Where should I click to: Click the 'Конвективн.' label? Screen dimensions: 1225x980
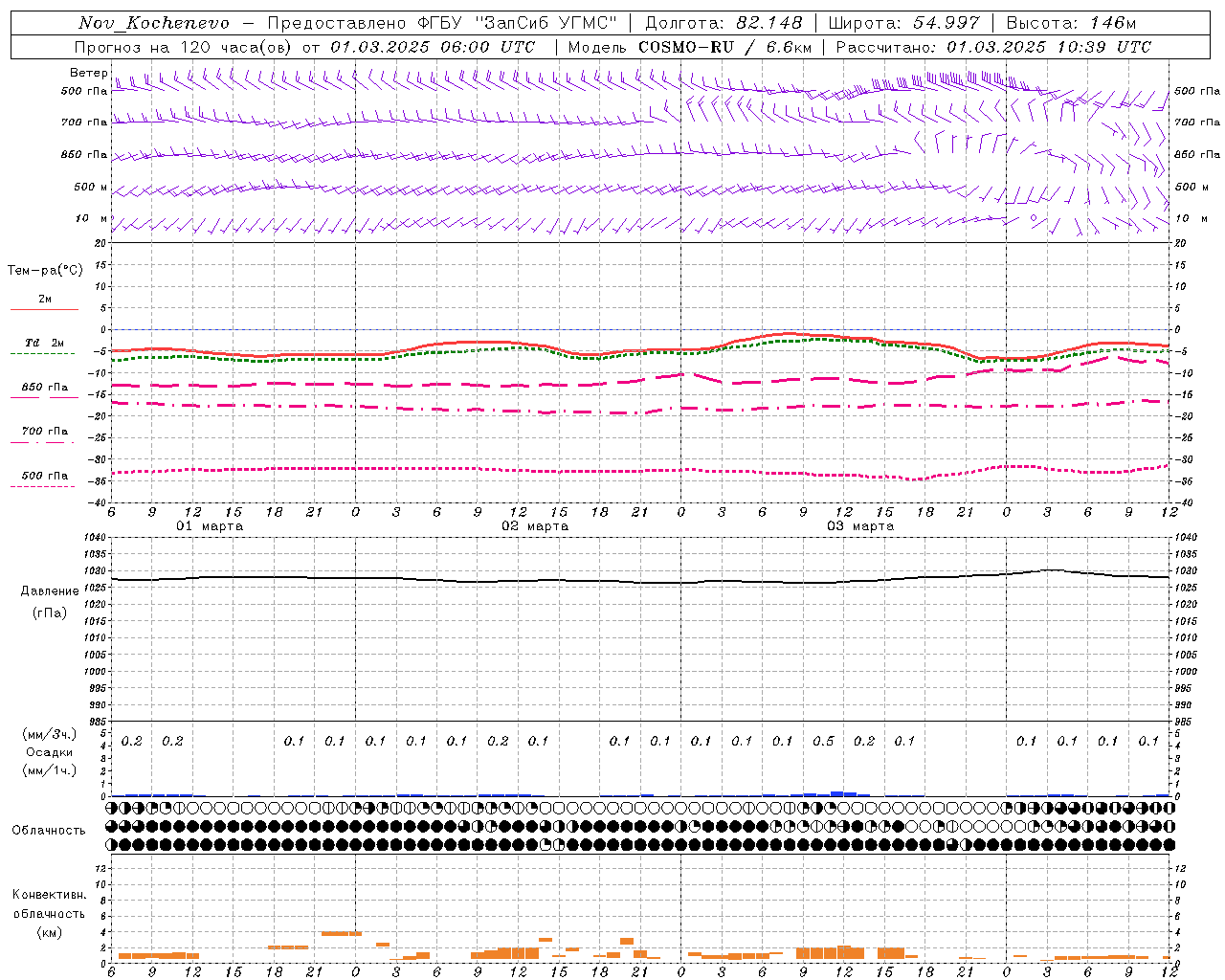tap(49, 895)
